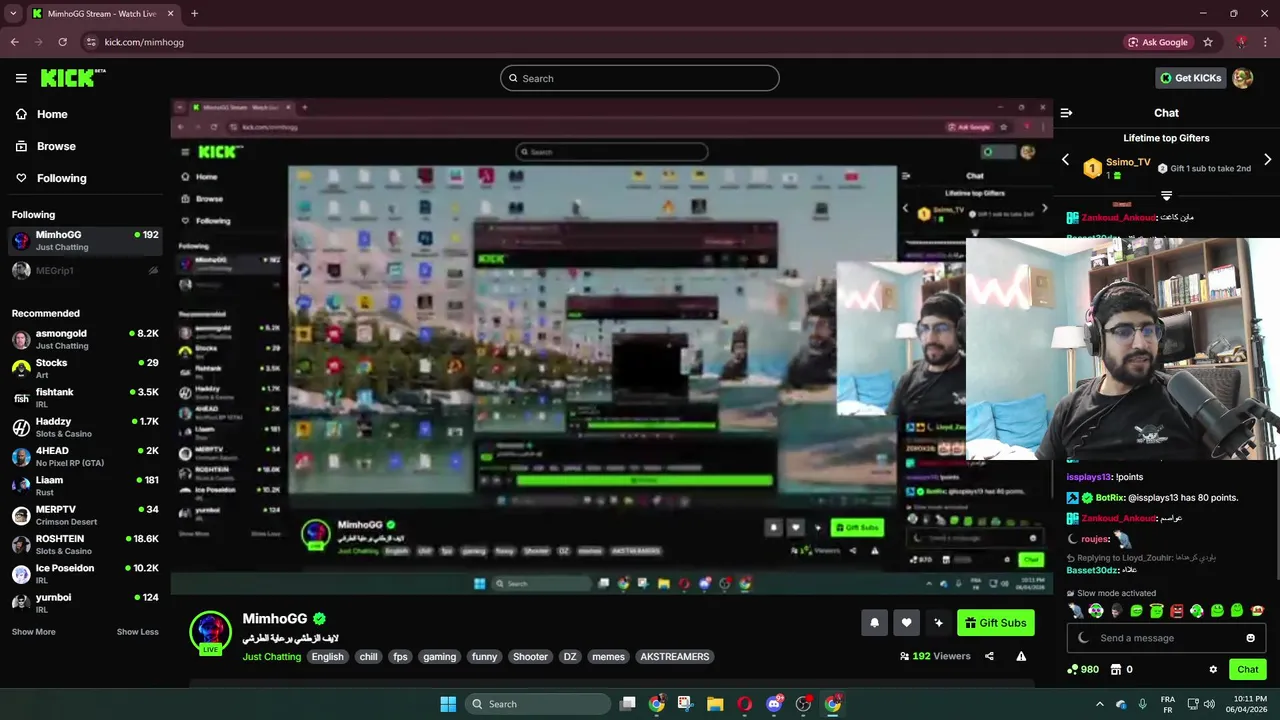Open the Just Chatting category link

point(271,657)
